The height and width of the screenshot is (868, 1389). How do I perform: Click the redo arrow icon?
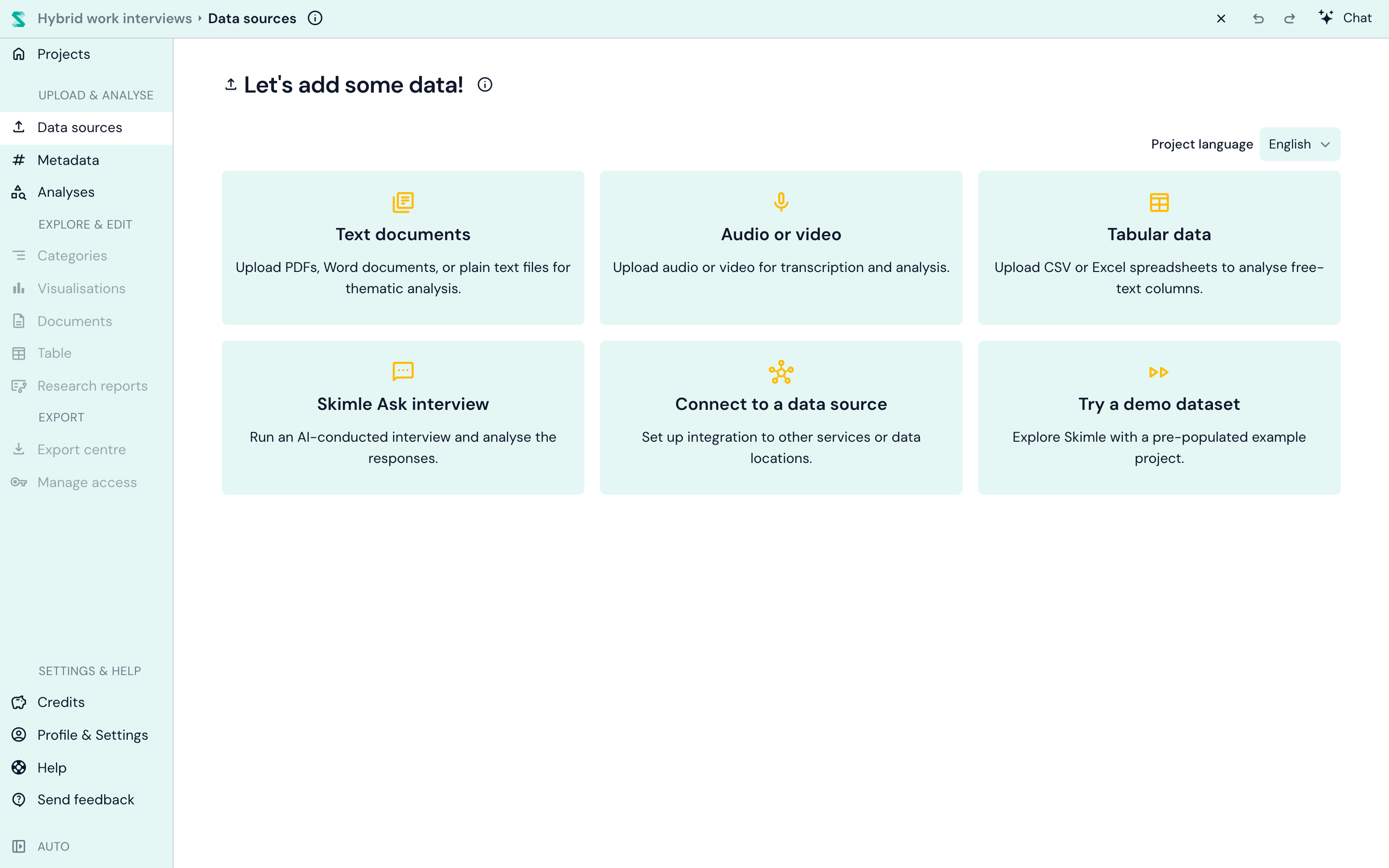[1290, 18]
